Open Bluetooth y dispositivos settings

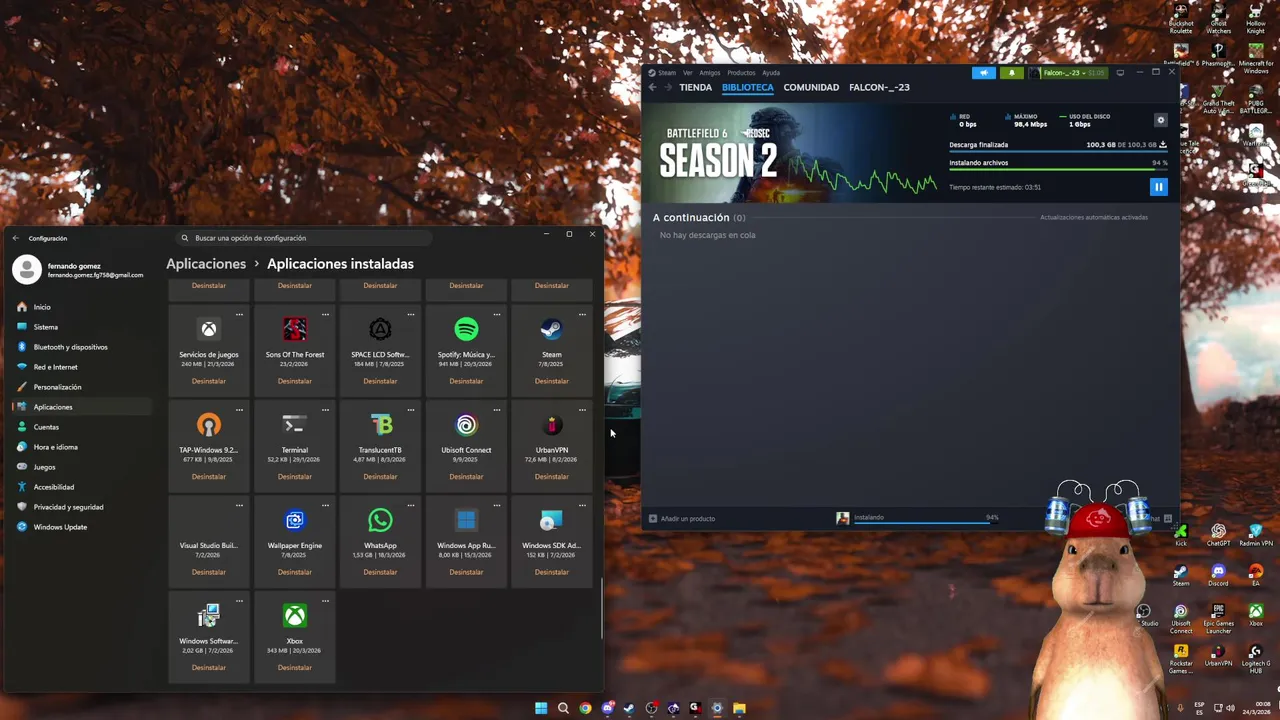(83, 347)
